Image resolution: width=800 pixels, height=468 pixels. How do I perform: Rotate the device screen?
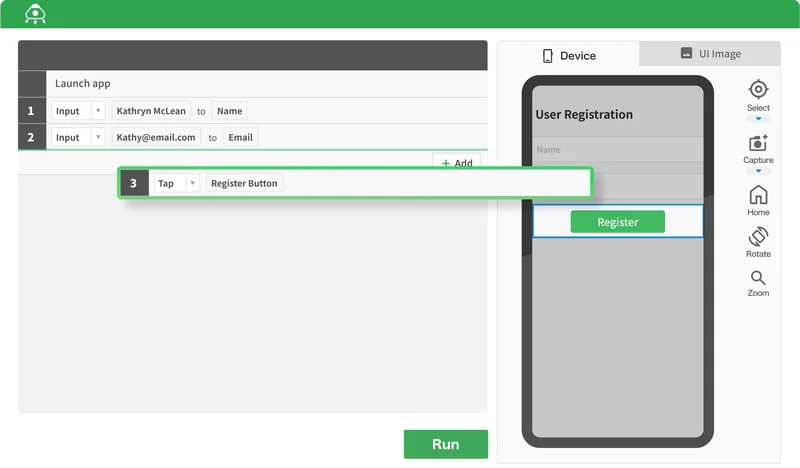[x=758, y=237]
